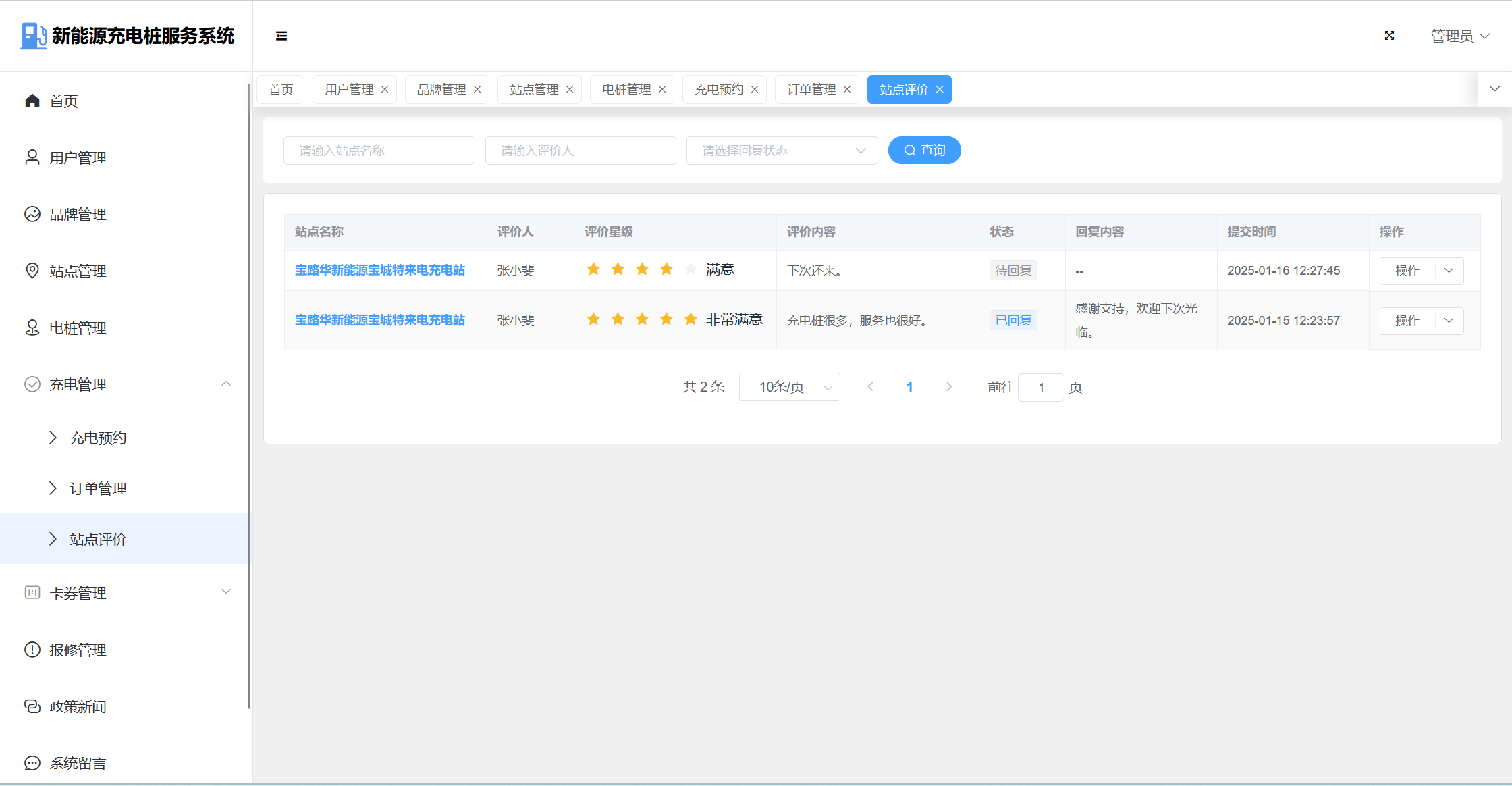Expand the 10条/页 page size selector
The image size is (1512, 786).
coord(789,387)
